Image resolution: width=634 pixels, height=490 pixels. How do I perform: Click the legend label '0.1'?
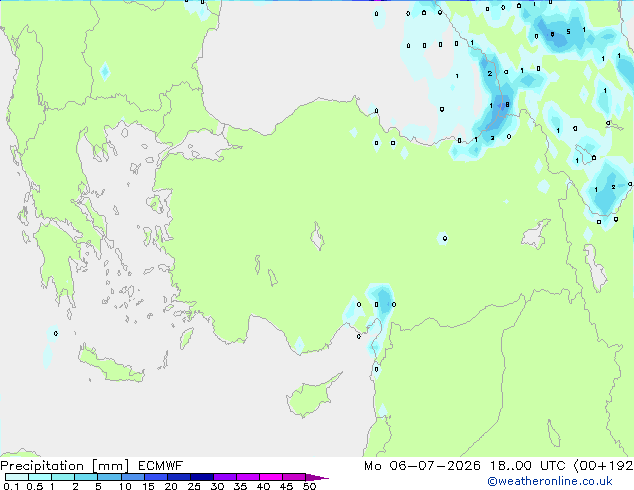pyautogui.click(x=11, y=486)
